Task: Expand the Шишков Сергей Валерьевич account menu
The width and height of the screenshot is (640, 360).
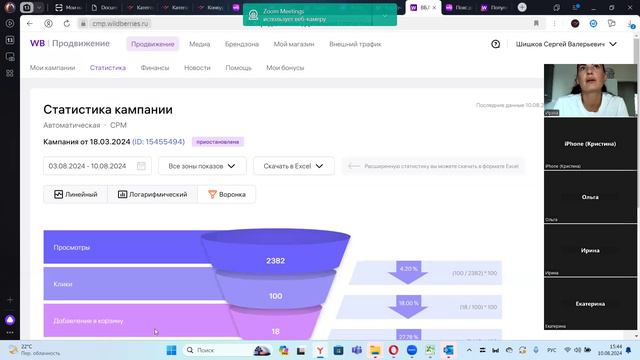Action: pos(566,44)
